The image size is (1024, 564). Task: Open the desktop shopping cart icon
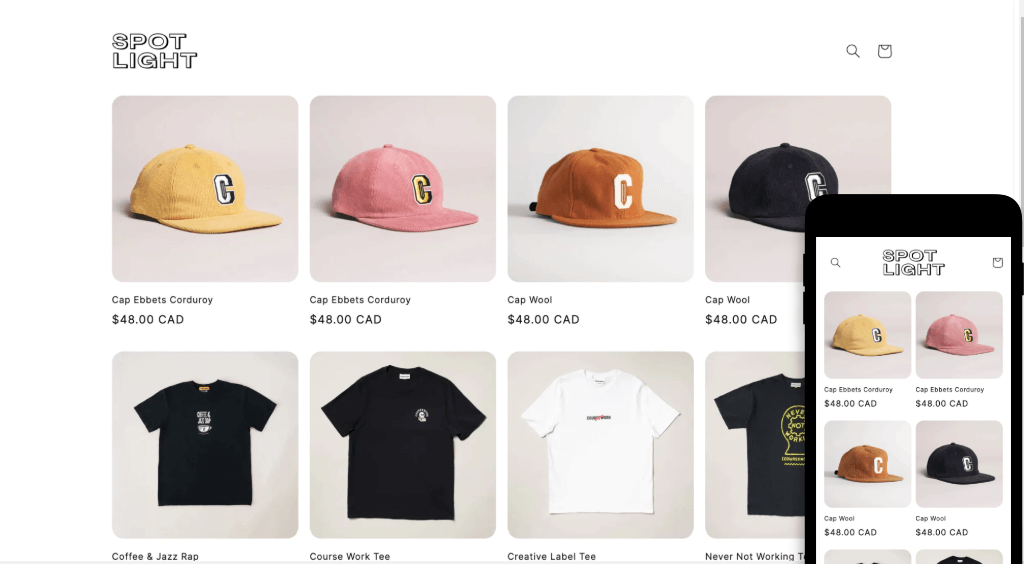(x=884, y=51)
